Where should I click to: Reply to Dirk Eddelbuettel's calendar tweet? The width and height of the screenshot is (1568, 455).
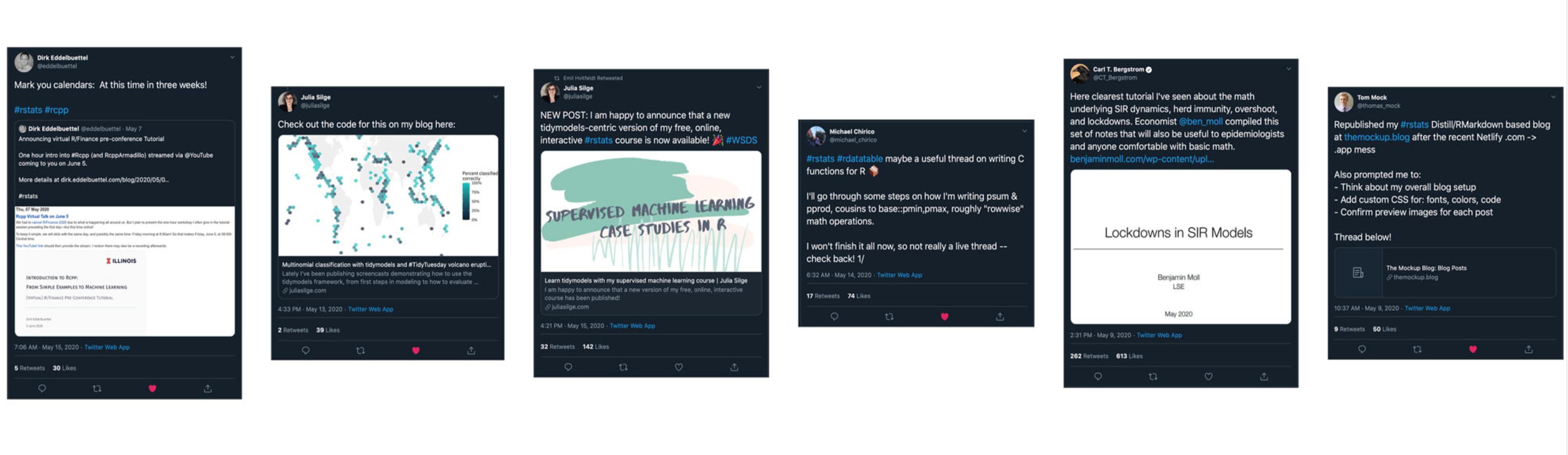[x=42, y=388]
